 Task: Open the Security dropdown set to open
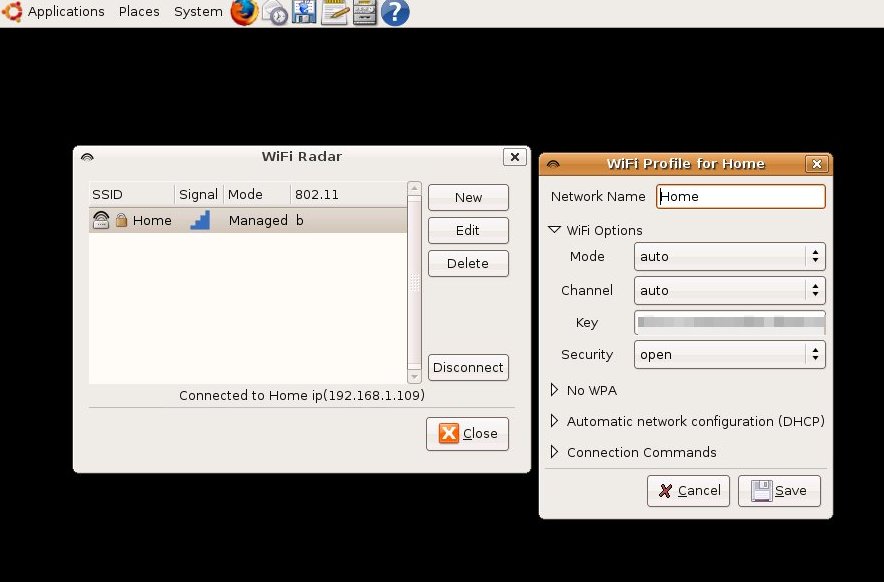point(729,355)
